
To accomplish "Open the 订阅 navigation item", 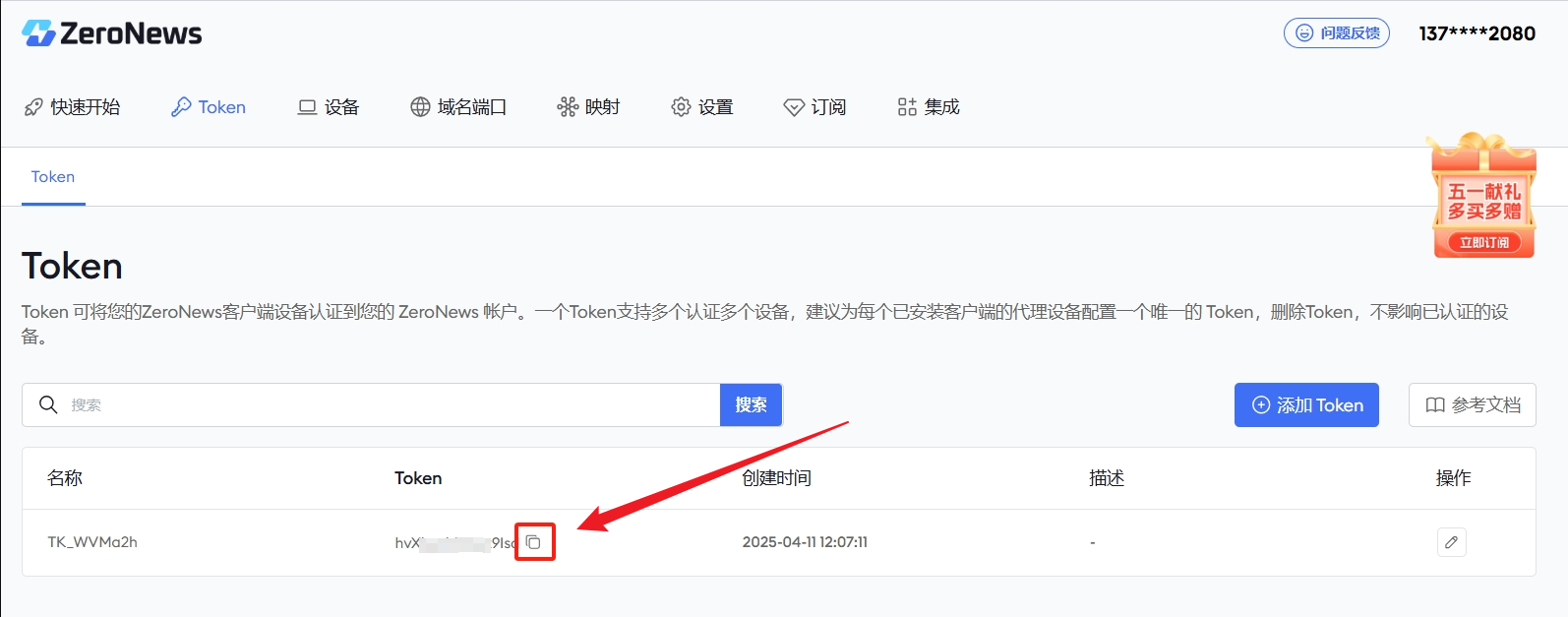I will 814,107.
